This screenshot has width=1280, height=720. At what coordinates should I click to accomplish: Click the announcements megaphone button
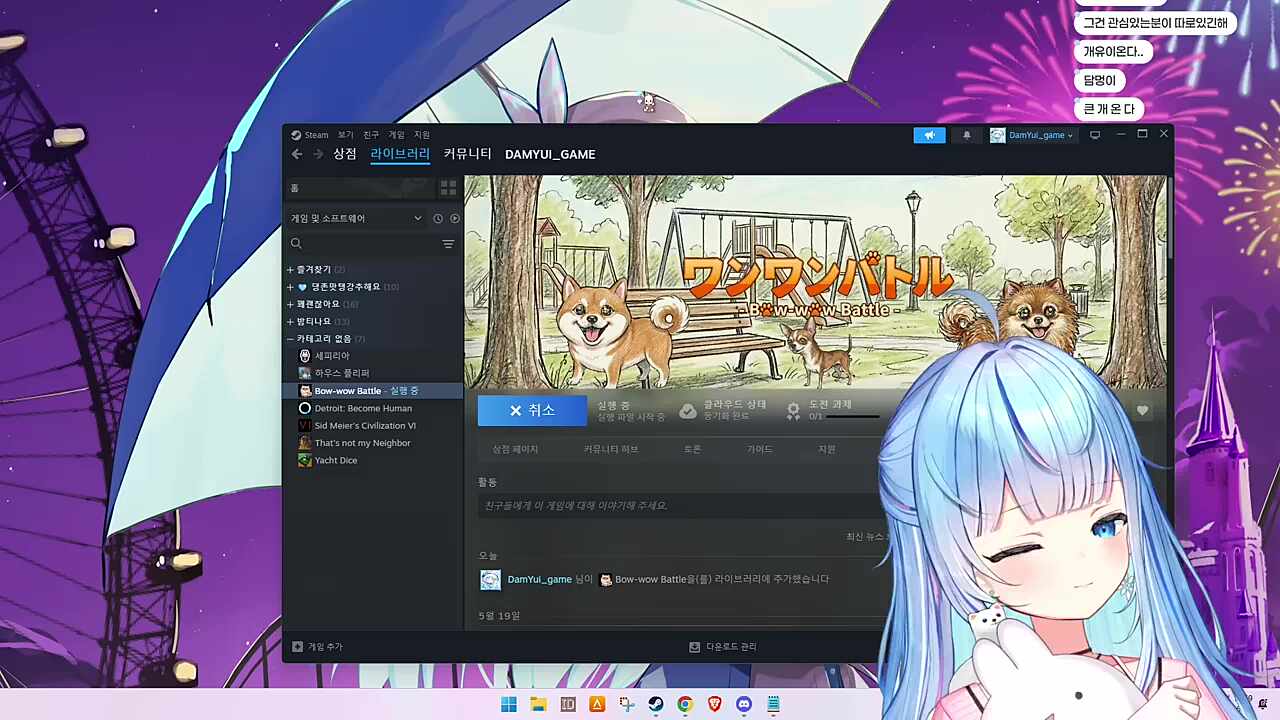tap(929, 135)
